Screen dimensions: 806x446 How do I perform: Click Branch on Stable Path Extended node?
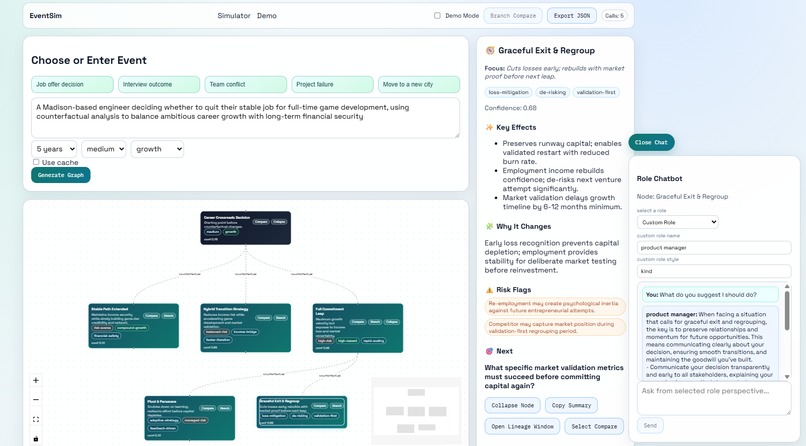[x=169, y=315]
